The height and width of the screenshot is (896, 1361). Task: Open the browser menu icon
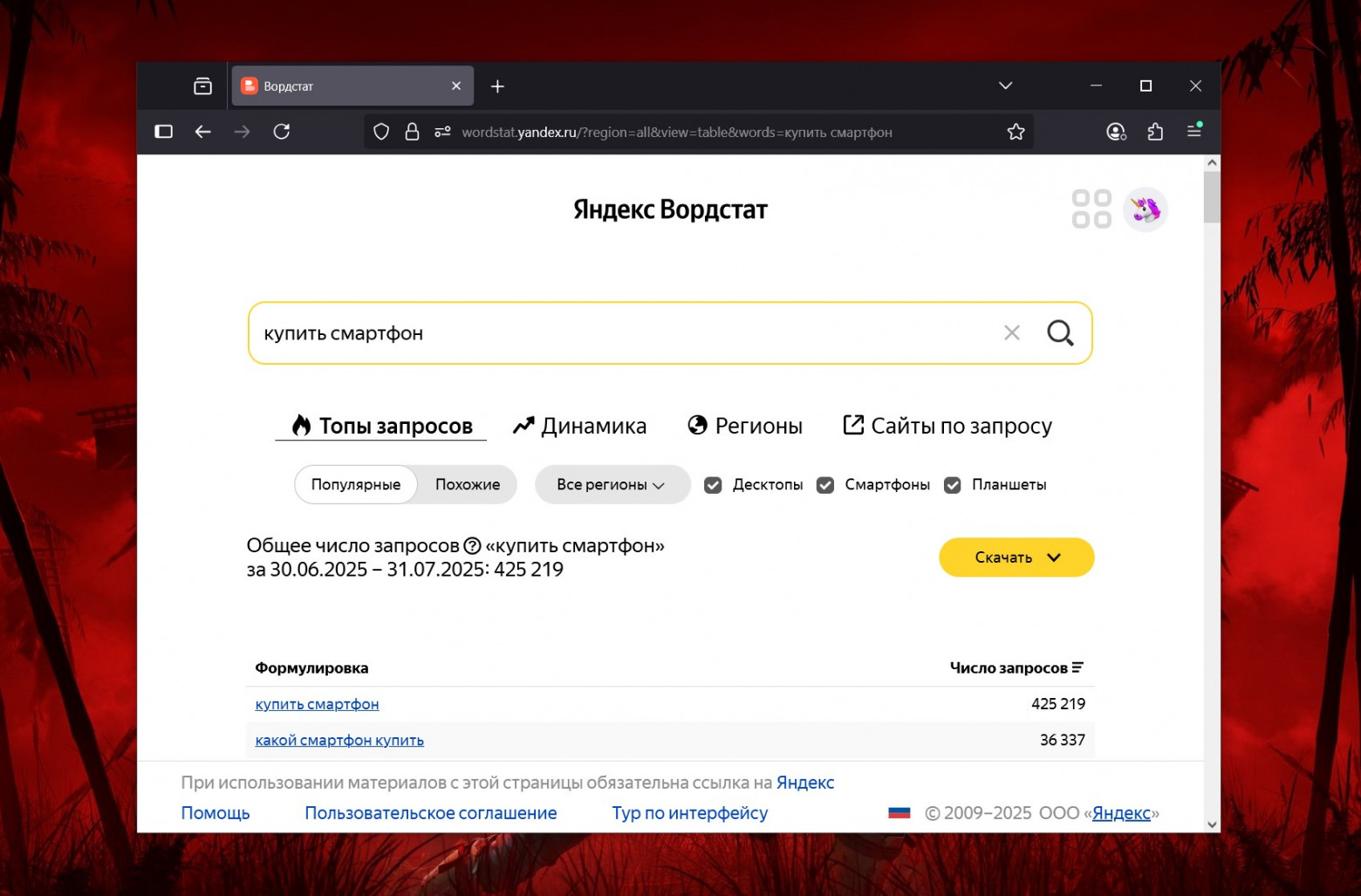coord(1194,132)
